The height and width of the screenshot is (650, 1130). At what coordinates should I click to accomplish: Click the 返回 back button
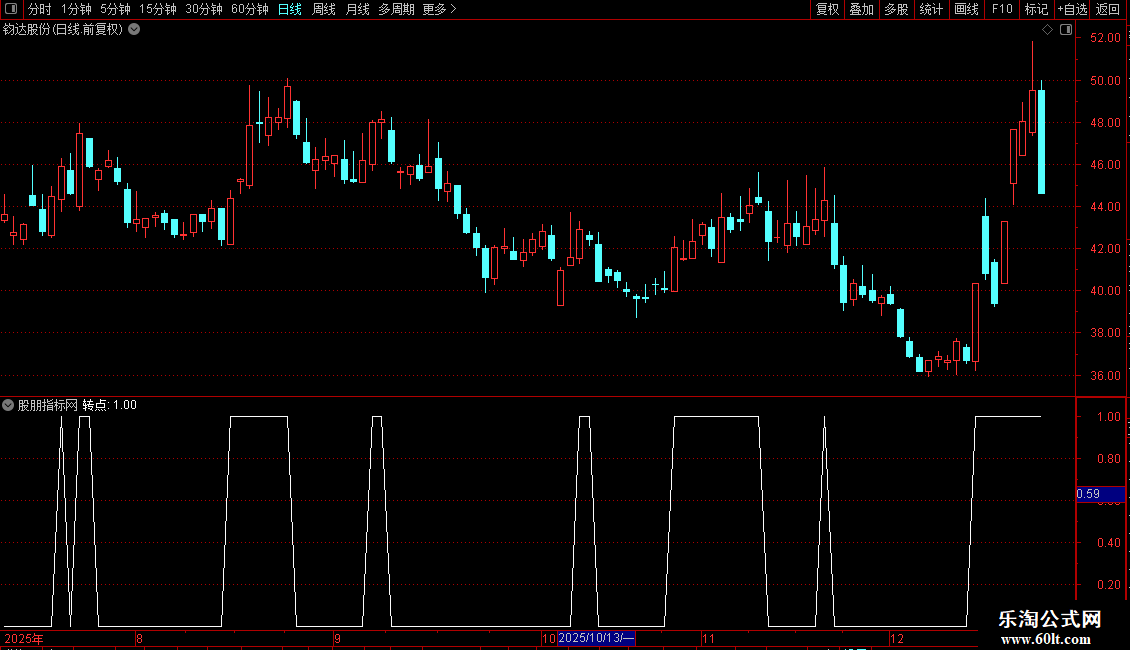click(x=1108, y=9)
